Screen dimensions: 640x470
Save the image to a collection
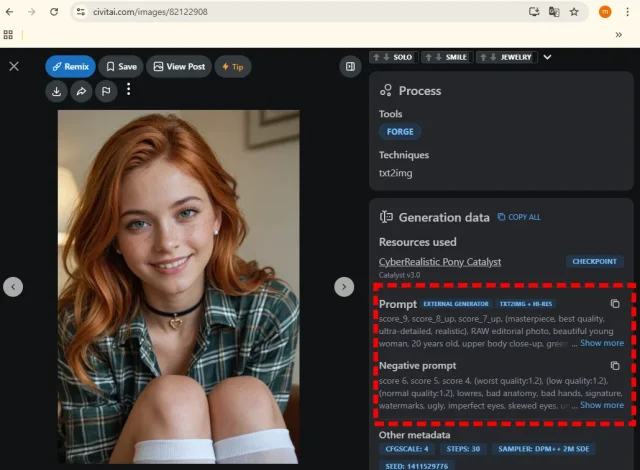coord(121,67)
